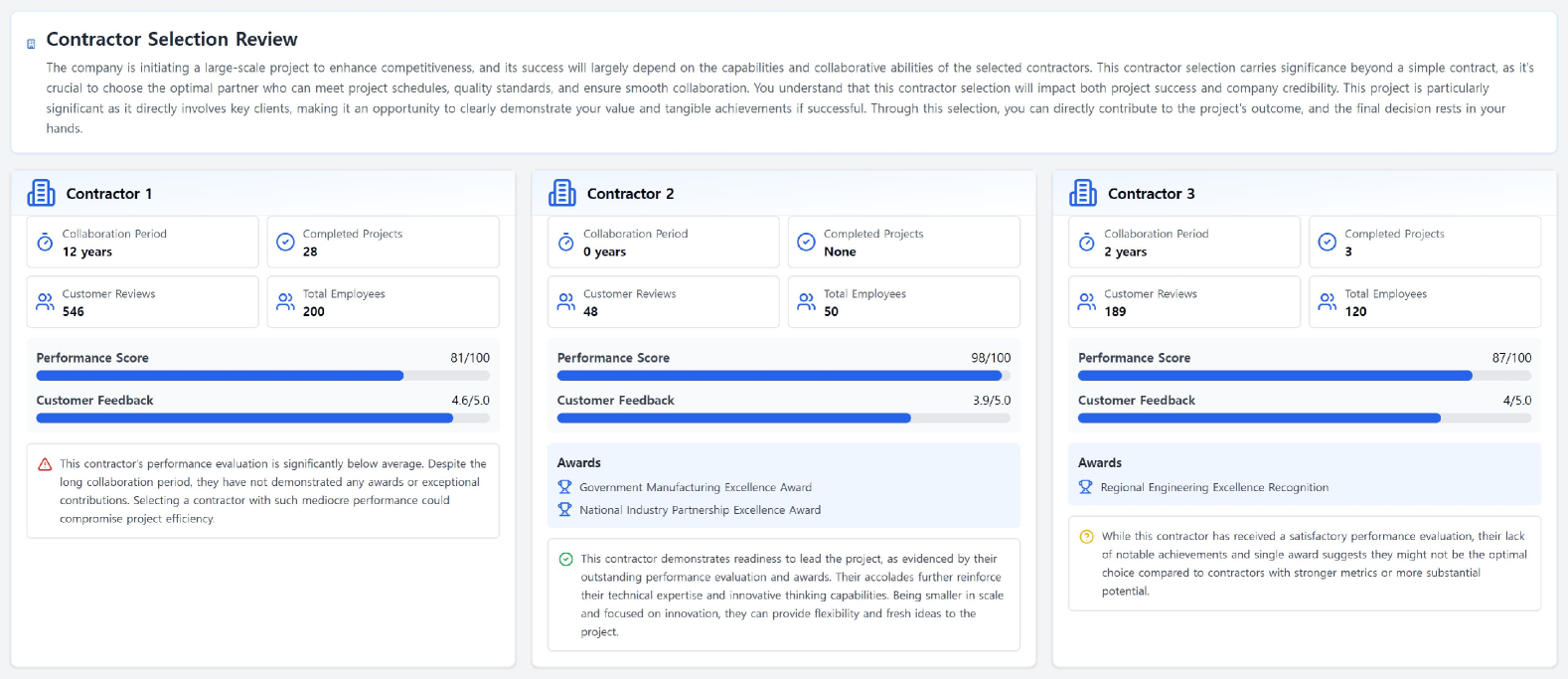This screenshot has width=1568, height=679.
Task: Click Contractor 2's Completed Projects checkmark icon
Action: click(x=806, y=243)
